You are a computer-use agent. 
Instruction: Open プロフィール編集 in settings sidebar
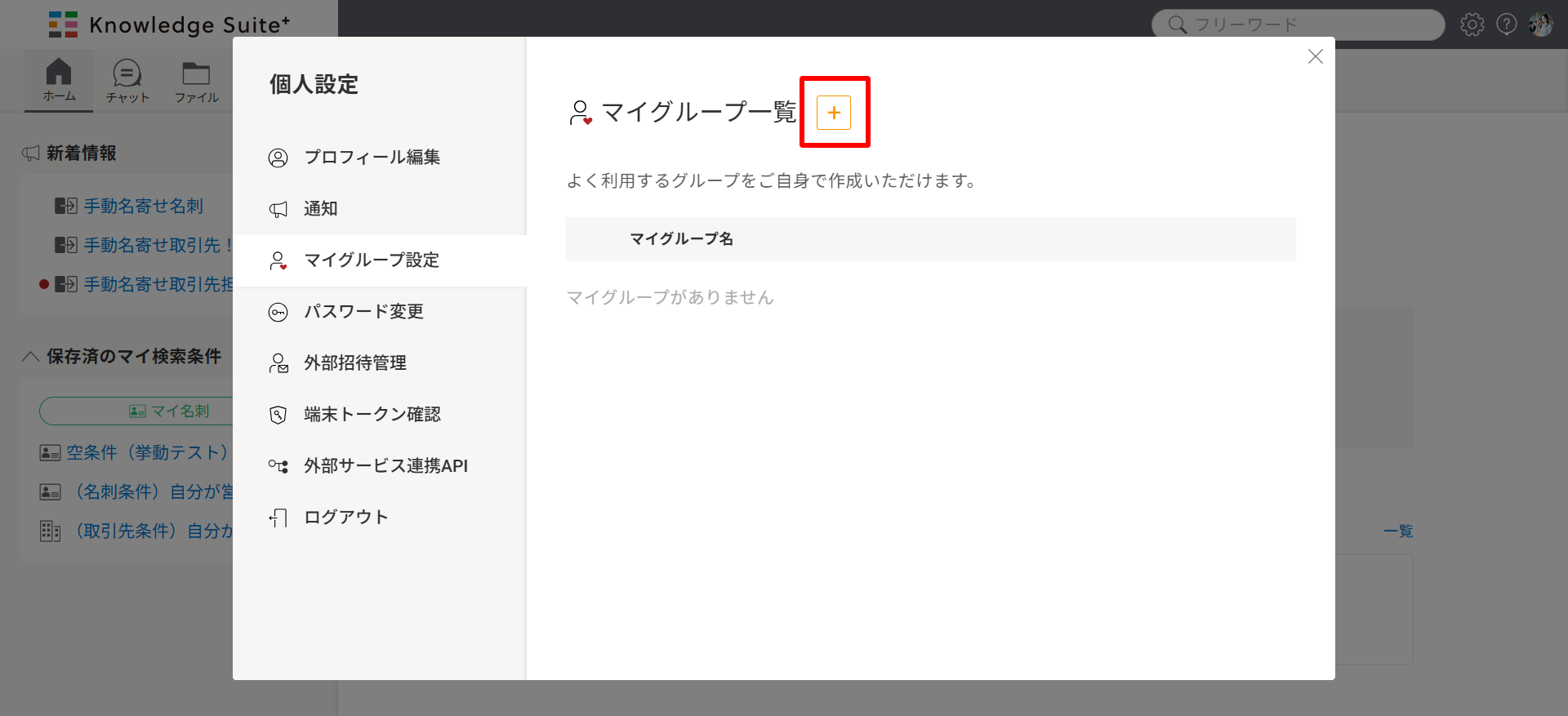372,158
